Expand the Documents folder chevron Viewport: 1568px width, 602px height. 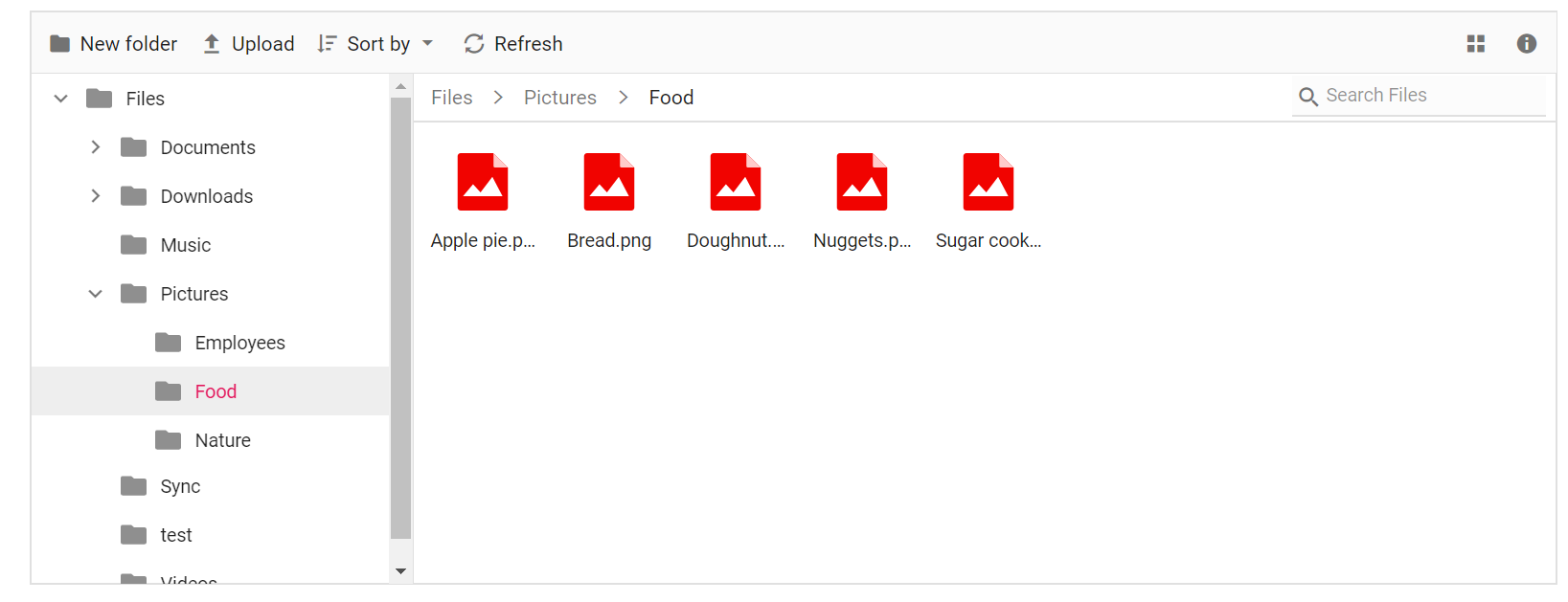95,146
